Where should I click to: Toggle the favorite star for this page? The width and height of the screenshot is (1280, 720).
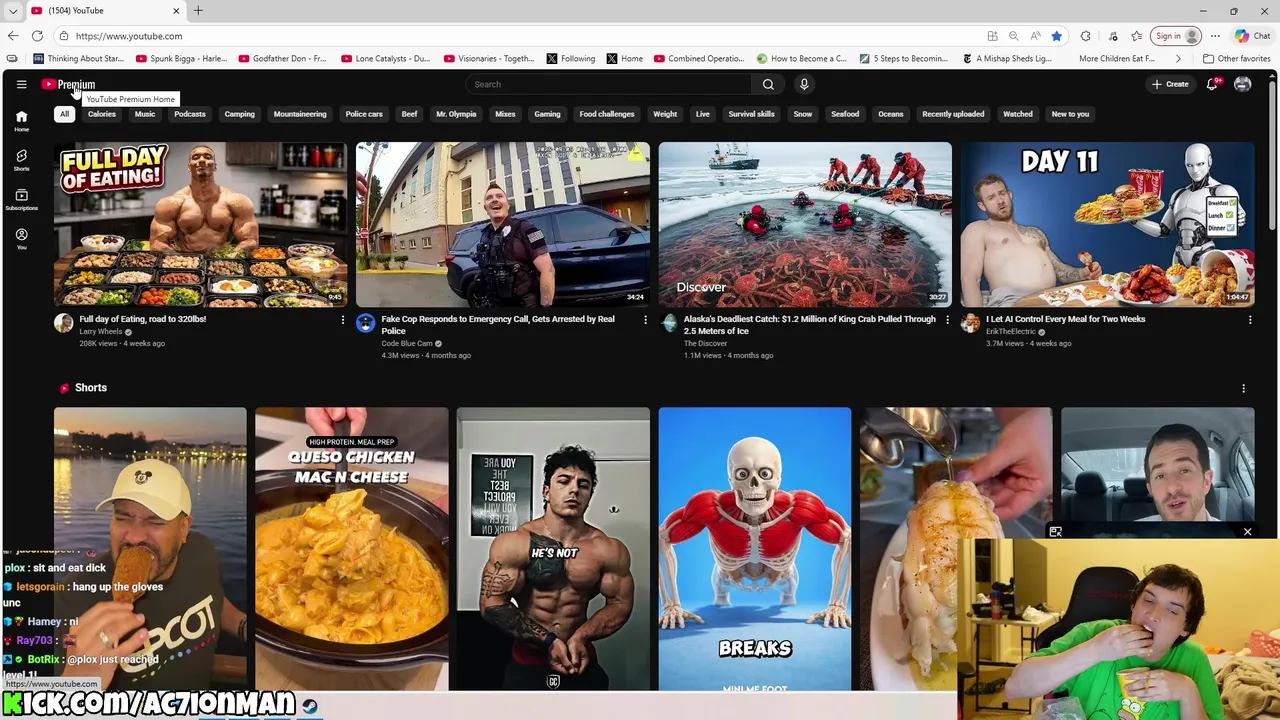point(1056,36)
